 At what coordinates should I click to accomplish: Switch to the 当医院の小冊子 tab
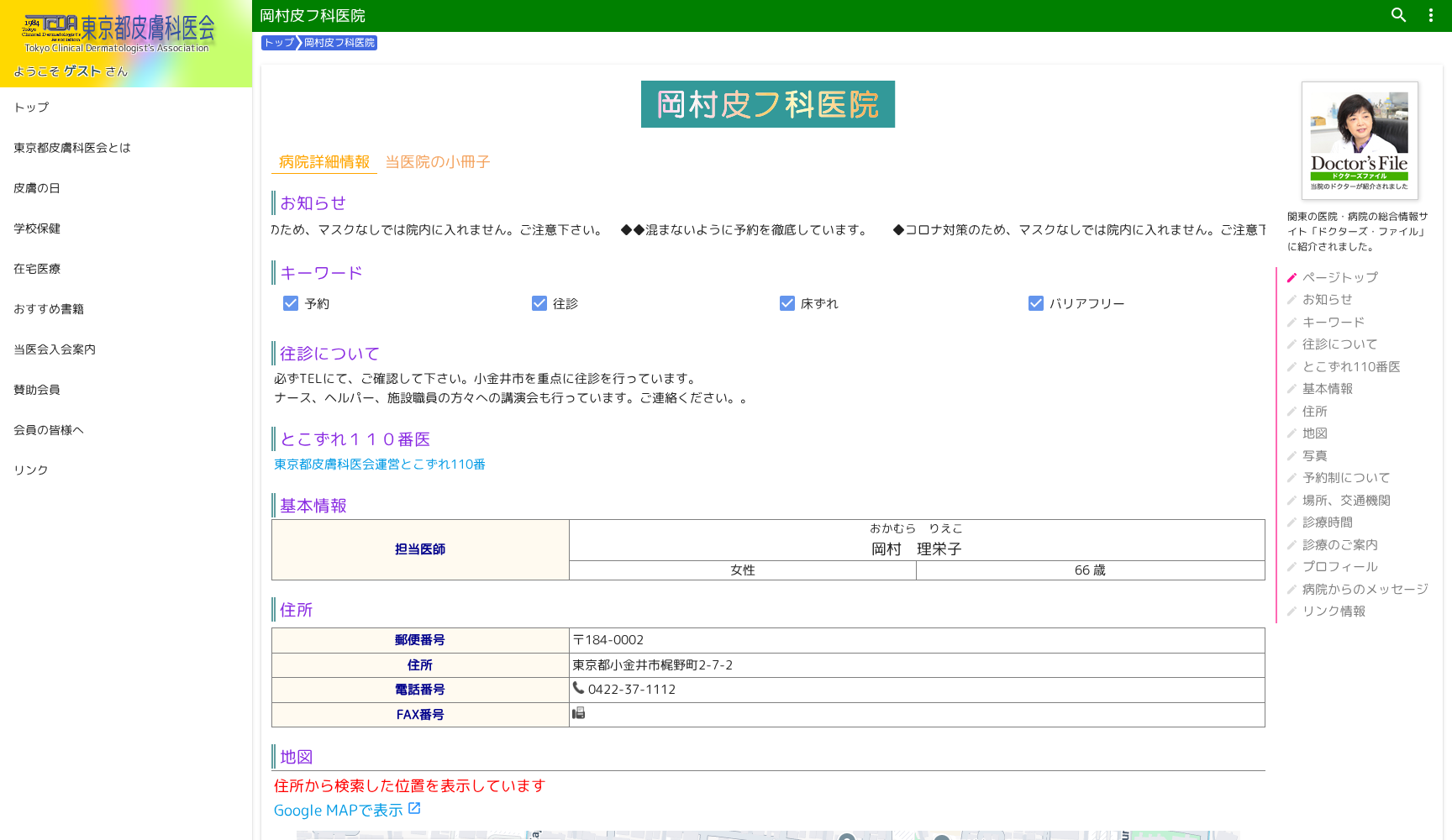tap(437, 162)
